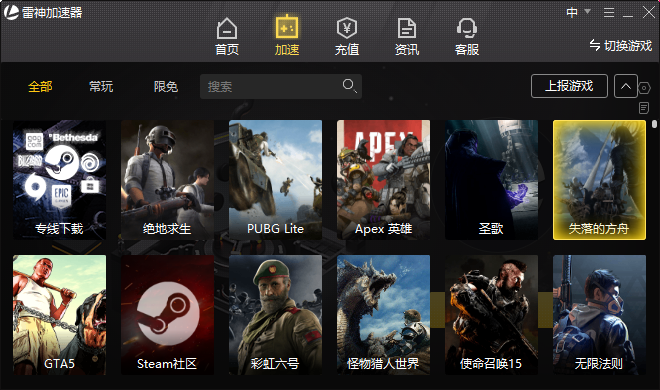Focus the 搜索 search field
The width and height of the screenshot is (660, 390).
pyautogui.click(x=281, y=86)
